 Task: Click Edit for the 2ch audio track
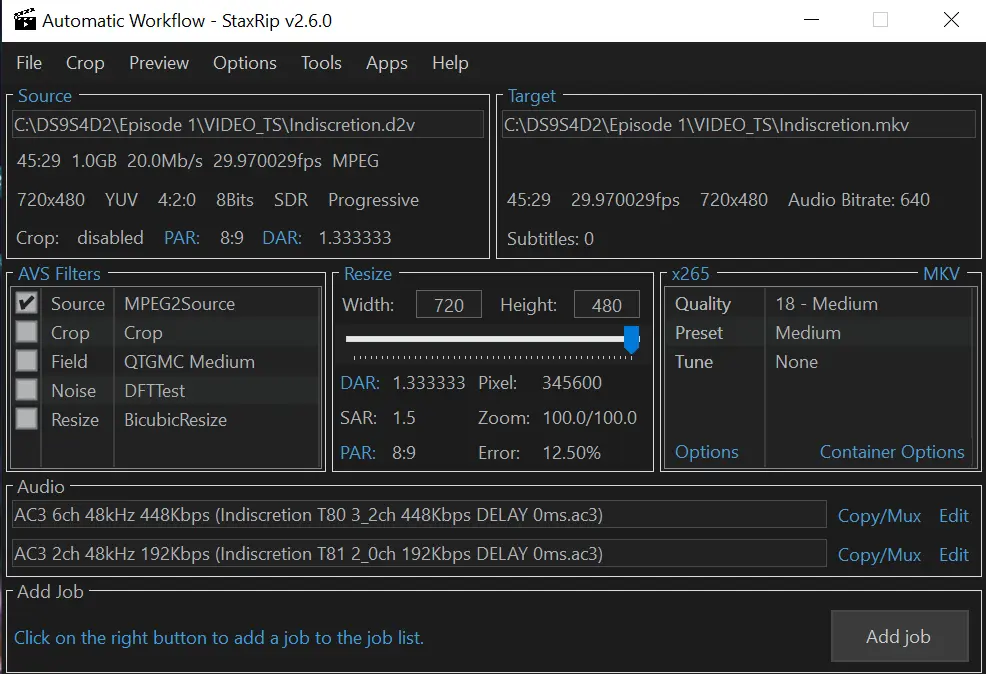click(953, 555)
